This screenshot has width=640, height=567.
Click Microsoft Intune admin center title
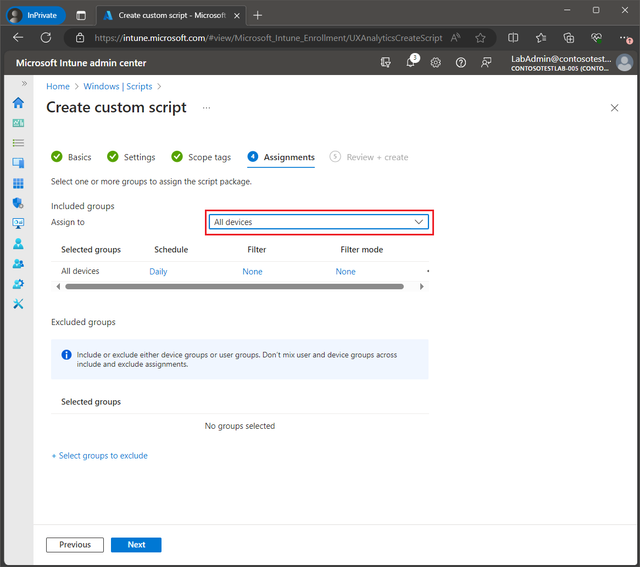[81, 63]
